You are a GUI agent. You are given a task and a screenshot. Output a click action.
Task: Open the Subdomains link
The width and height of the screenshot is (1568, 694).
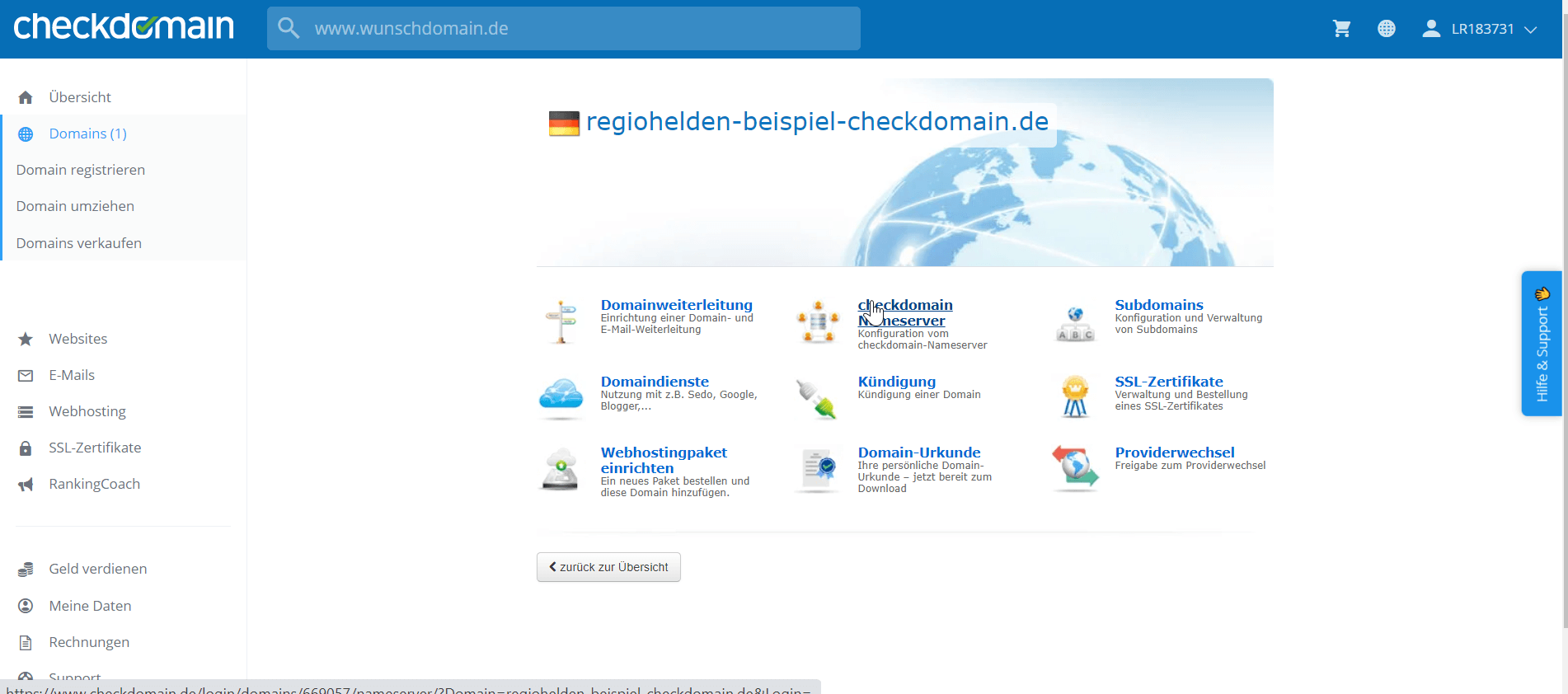point(1159,305)
